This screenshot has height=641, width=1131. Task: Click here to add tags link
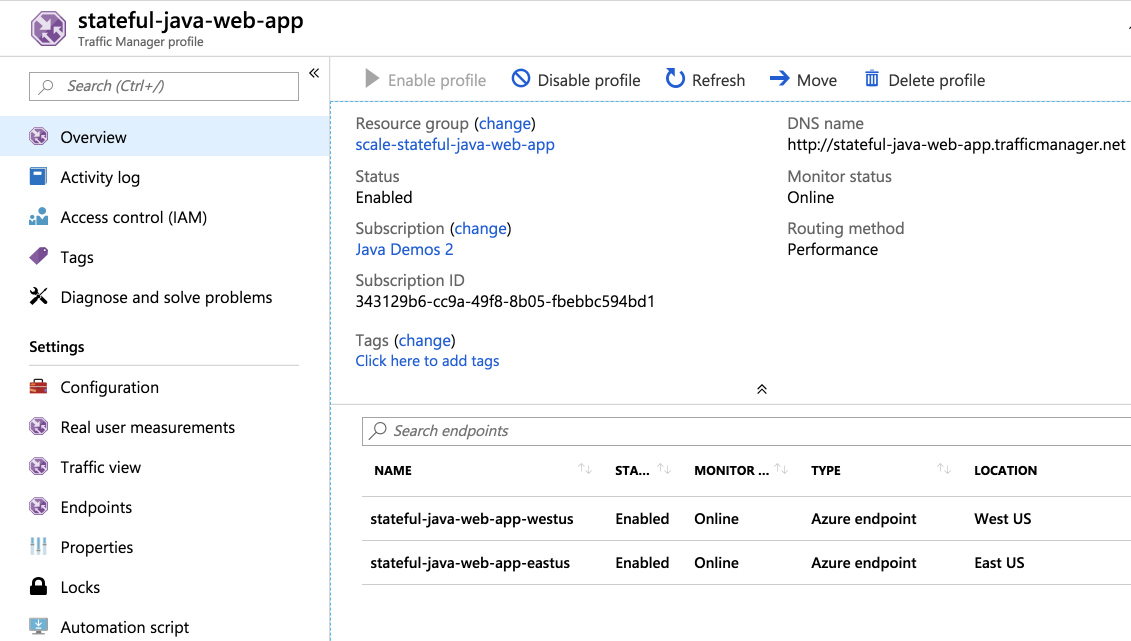pyautogui.click(x=427, y=361)
